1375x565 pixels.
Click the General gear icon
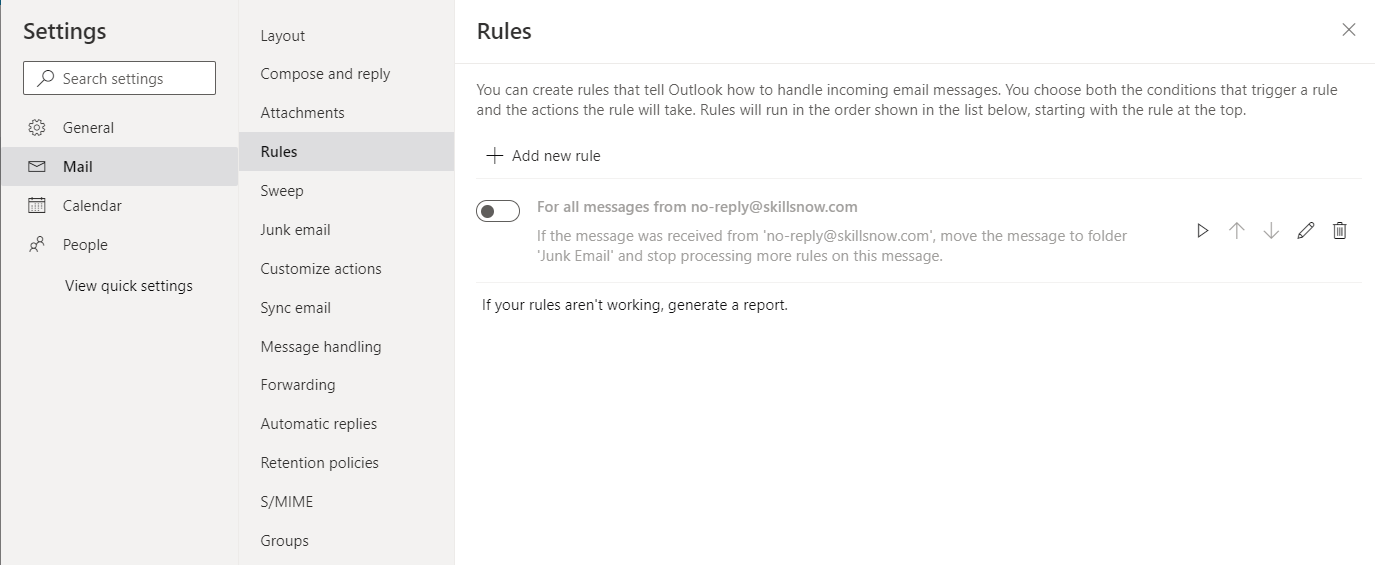(37, 128)
